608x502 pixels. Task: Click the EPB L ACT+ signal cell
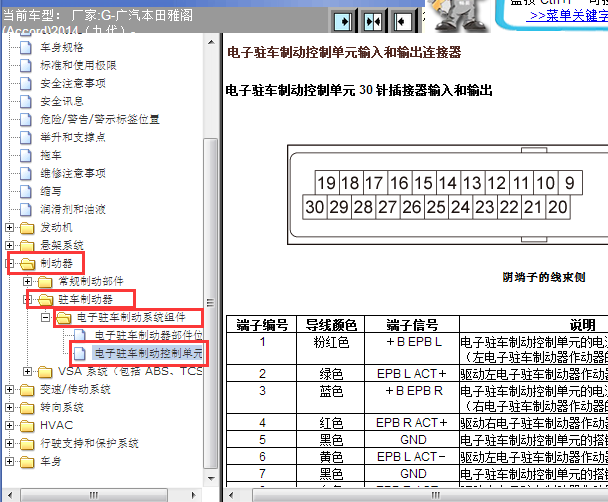pyautogui.click(x=412, y=374)
